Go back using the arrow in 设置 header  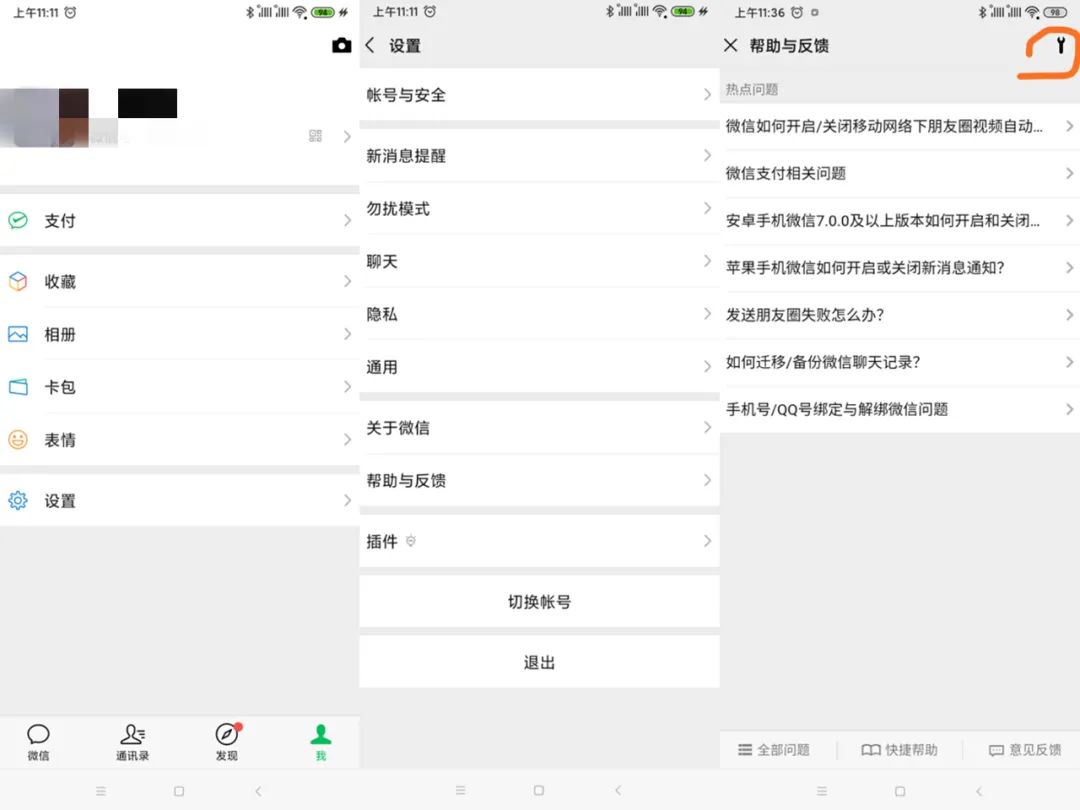(370, 45)
